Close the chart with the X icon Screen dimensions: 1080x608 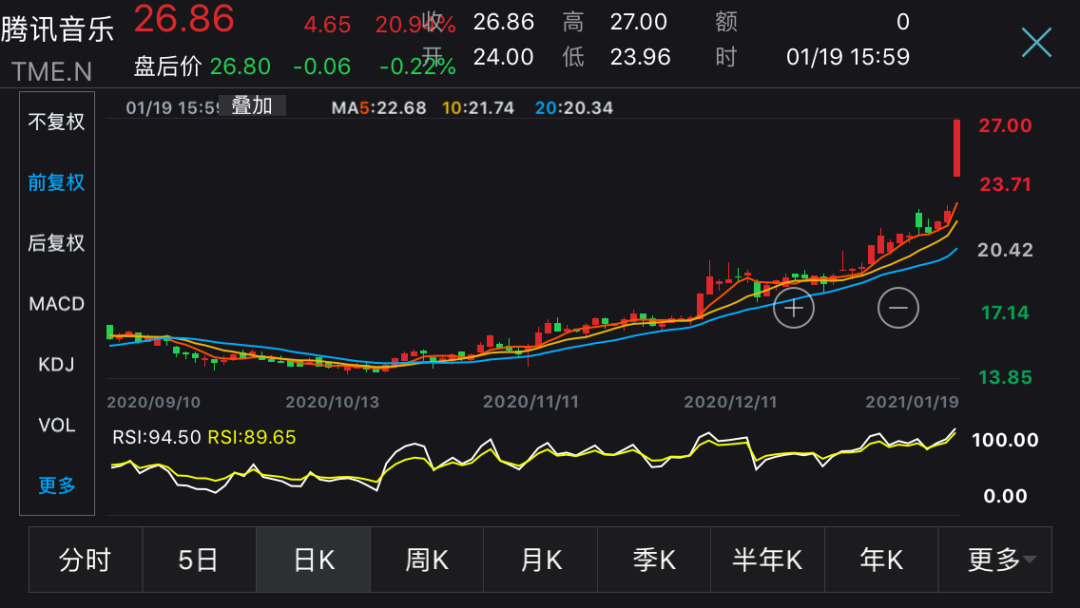pos(1037,43)
